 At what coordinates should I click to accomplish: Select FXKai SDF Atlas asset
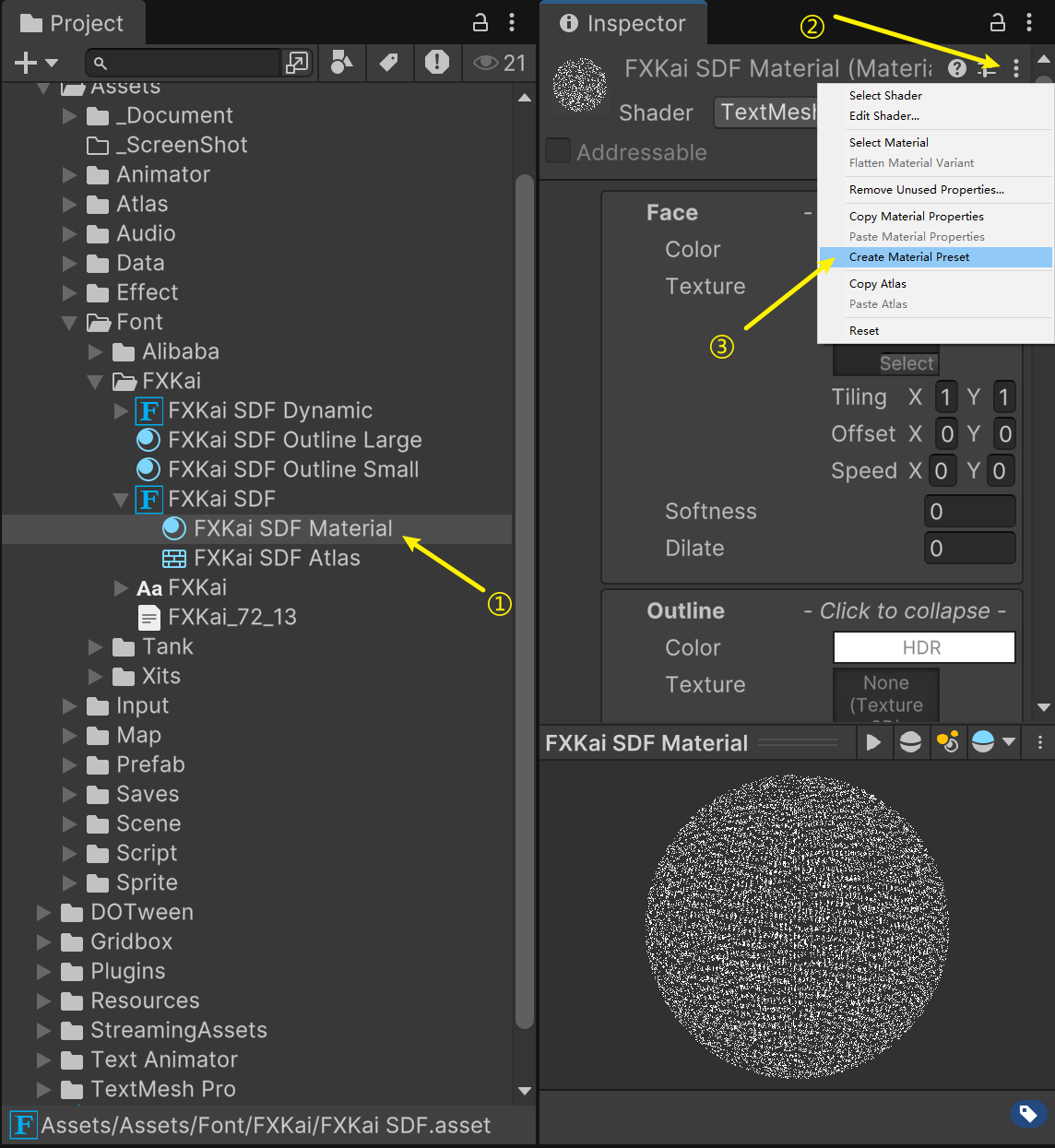276,559
